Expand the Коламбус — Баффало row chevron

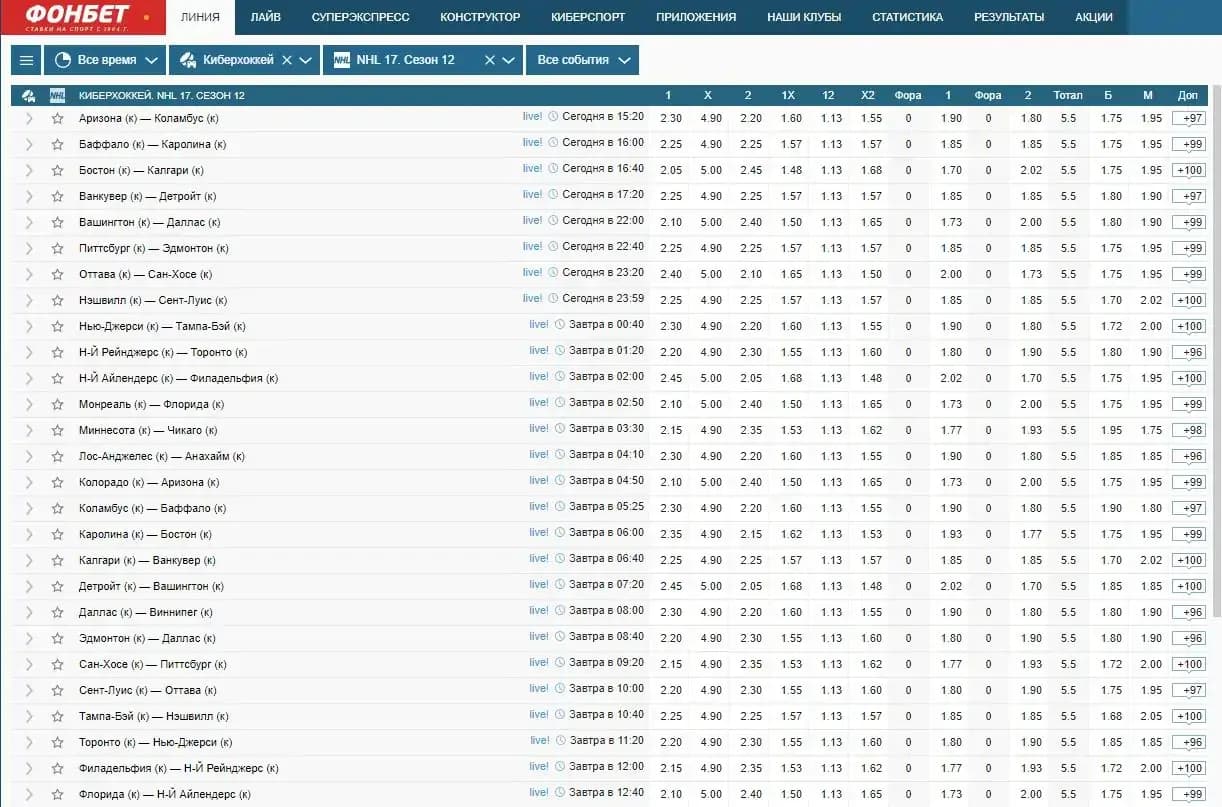coord(29,508)
